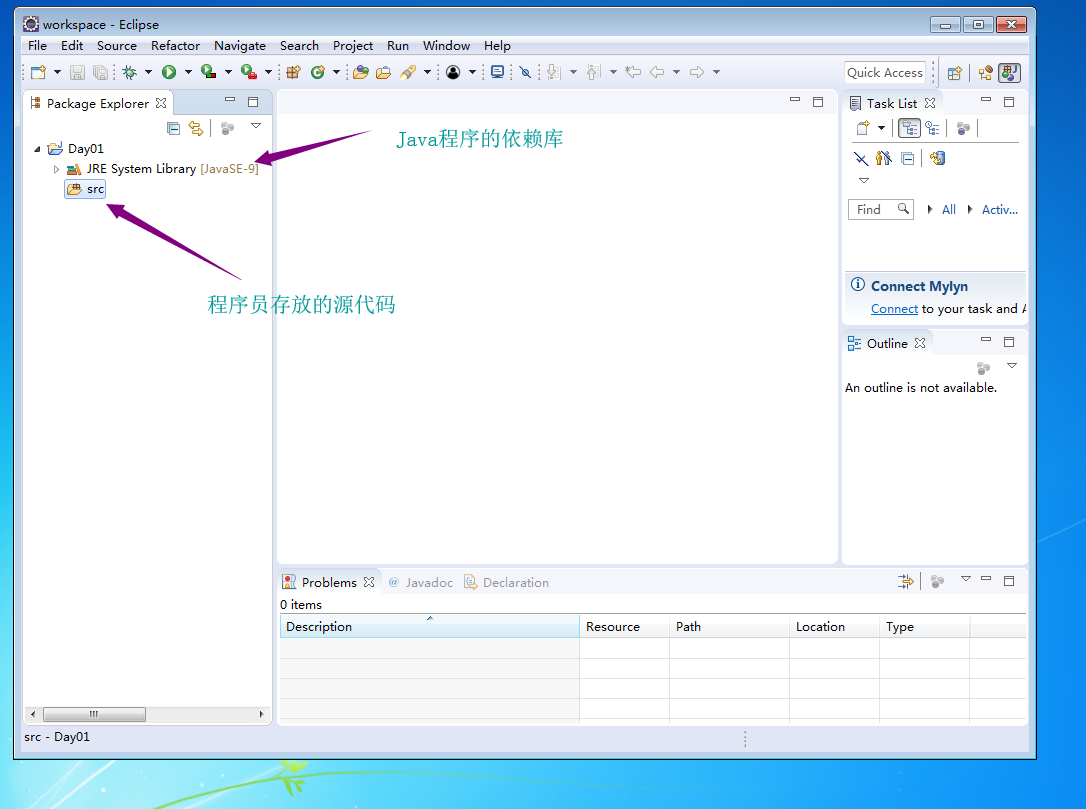Open the Navigate menu
1086x809 pixels.
240,46
